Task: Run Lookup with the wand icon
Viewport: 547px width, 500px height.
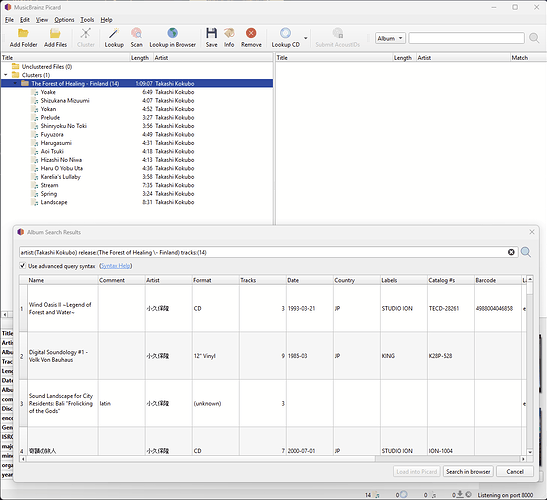Action: coord(114,33)
